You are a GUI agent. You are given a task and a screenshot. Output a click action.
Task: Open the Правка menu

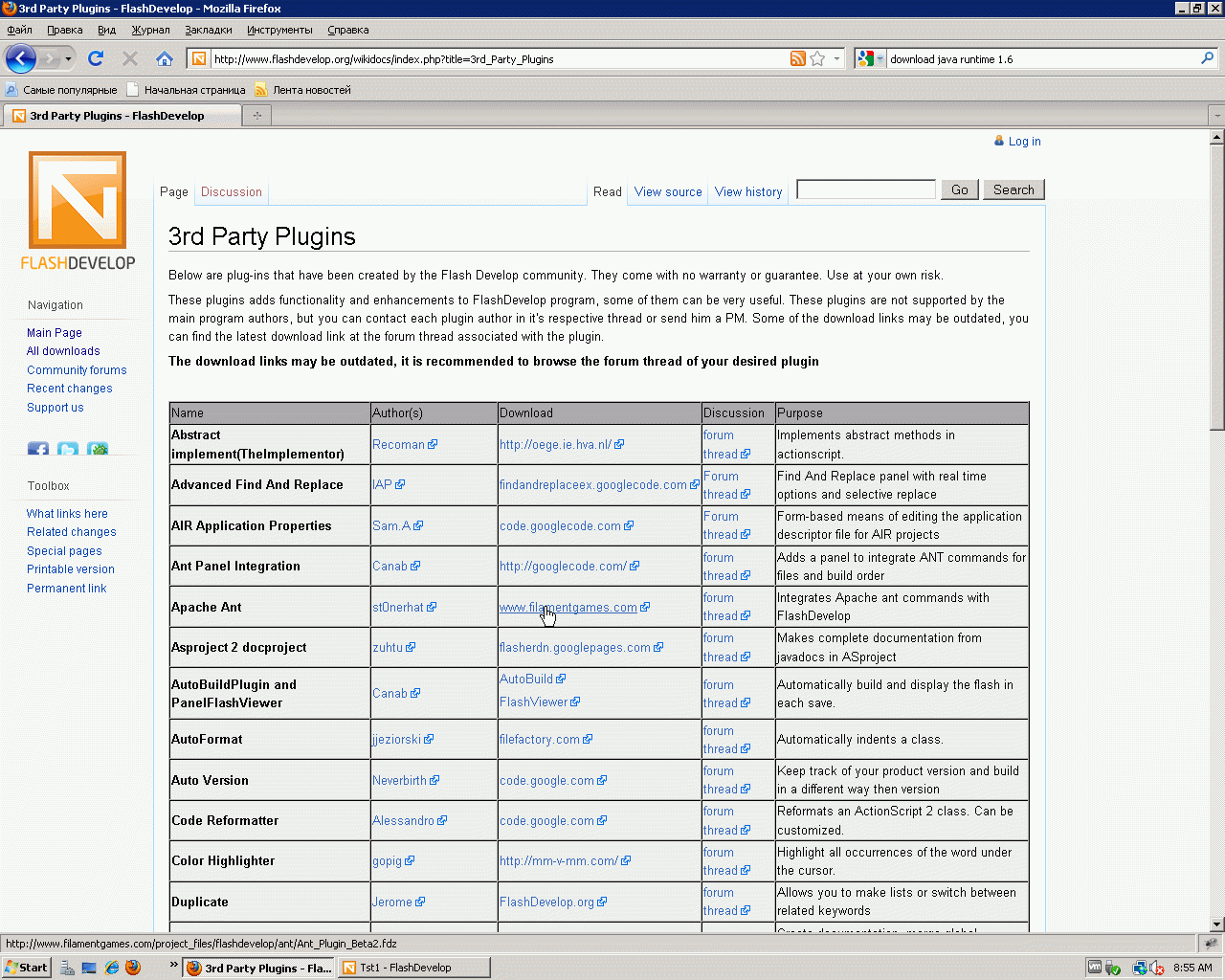pyautogui.click(x=65, y=30)
